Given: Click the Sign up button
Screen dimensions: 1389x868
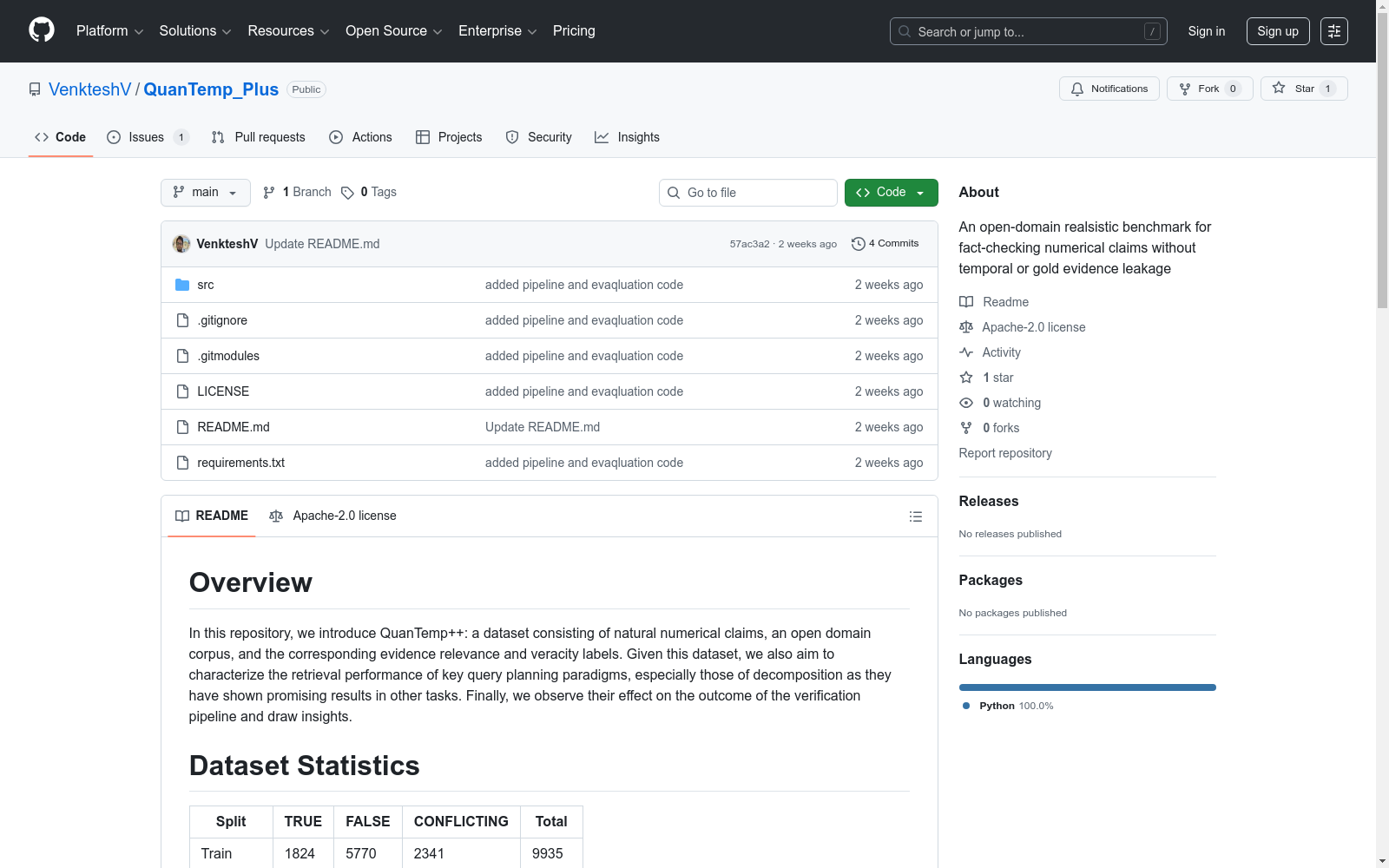Looking at the screenshot, I should (x=1278, y=31).
